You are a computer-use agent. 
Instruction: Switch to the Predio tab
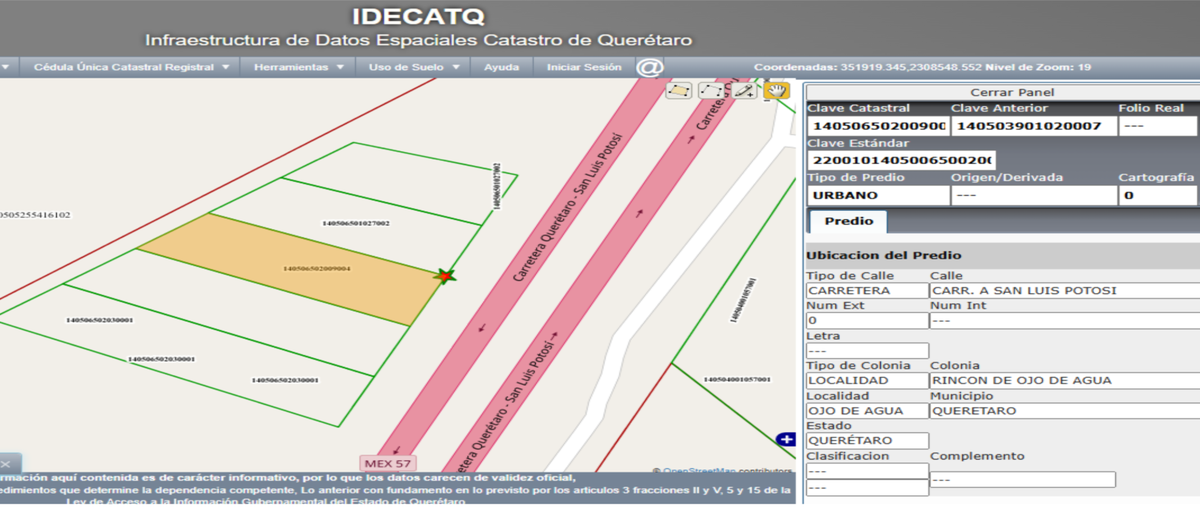click(848, 221)
